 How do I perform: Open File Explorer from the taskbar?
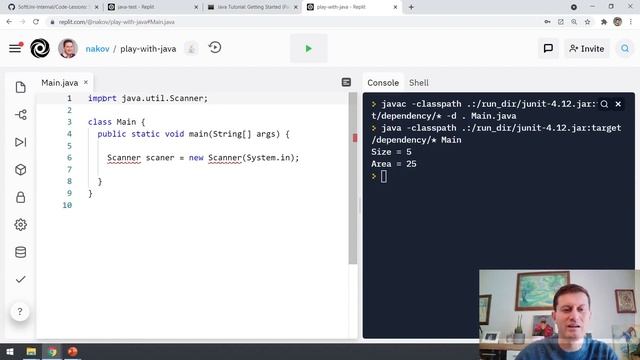point(31,351)
